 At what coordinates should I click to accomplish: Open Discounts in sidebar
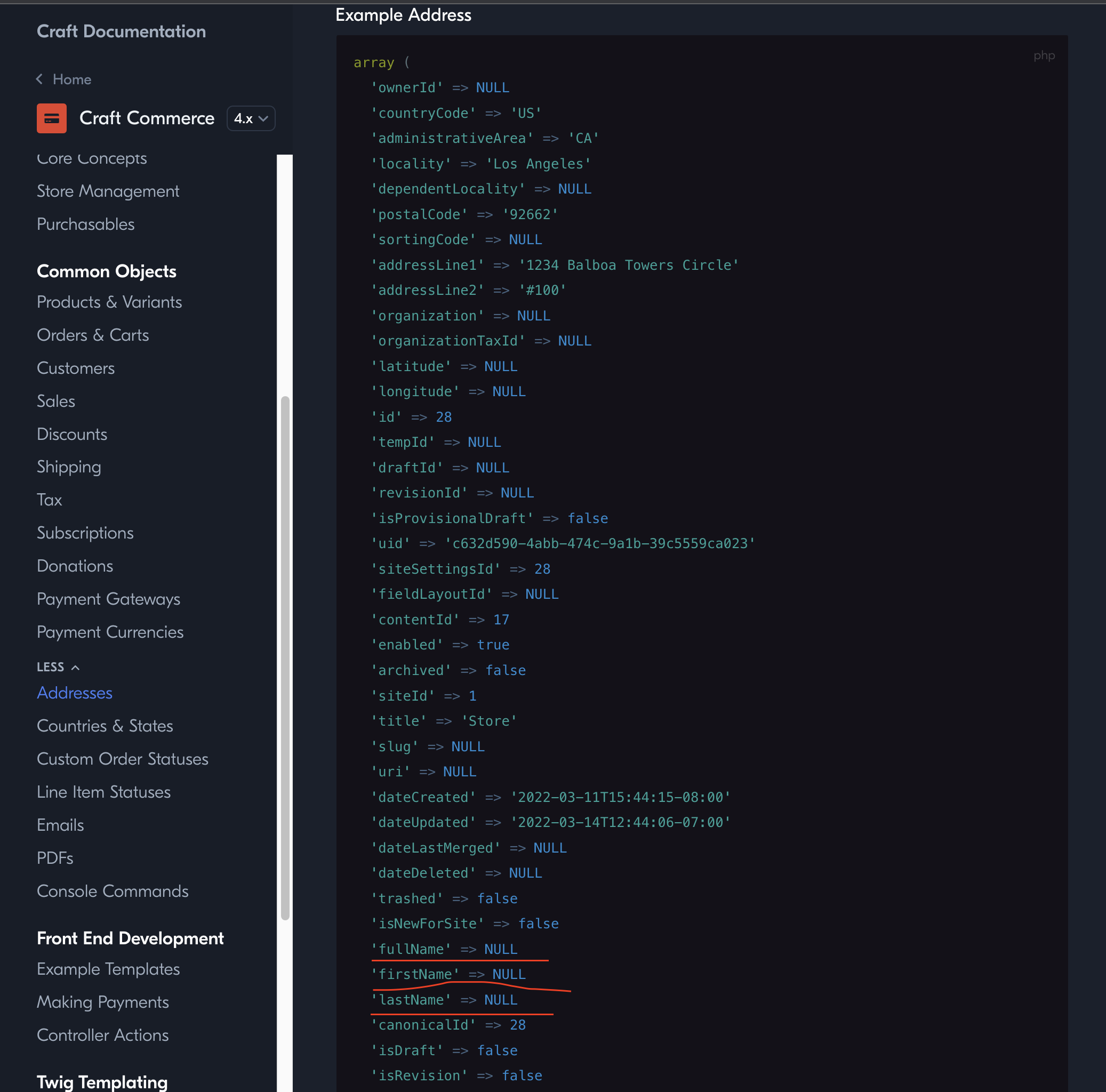click(x=72, y=435)
